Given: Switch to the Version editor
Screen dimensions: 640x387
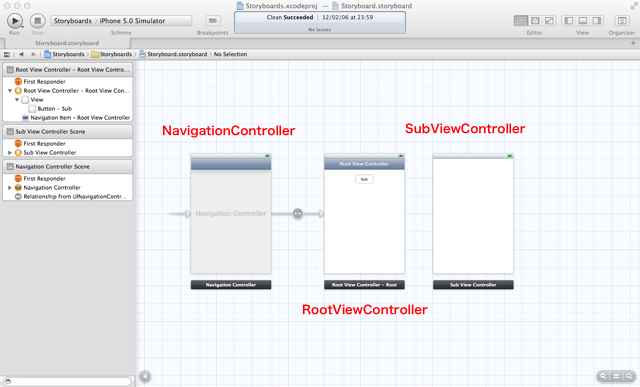Looking at the screenshot, I should [549, 20].
